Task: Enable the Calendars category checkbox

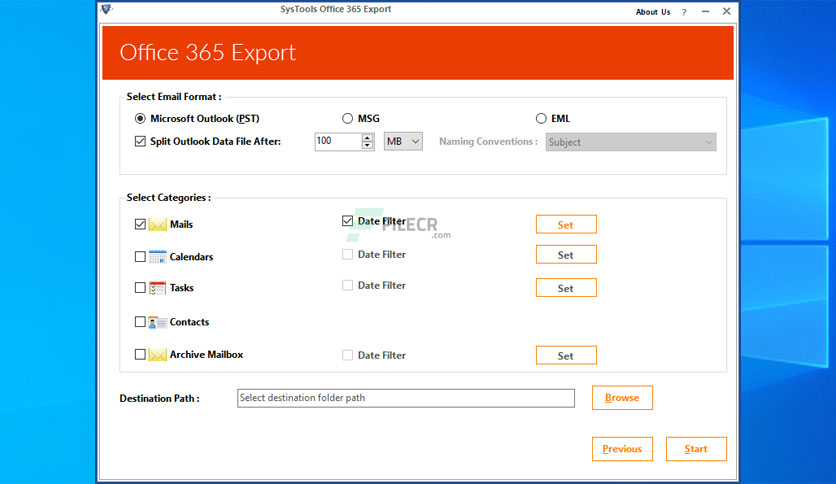Action: (x=140, y=257)
